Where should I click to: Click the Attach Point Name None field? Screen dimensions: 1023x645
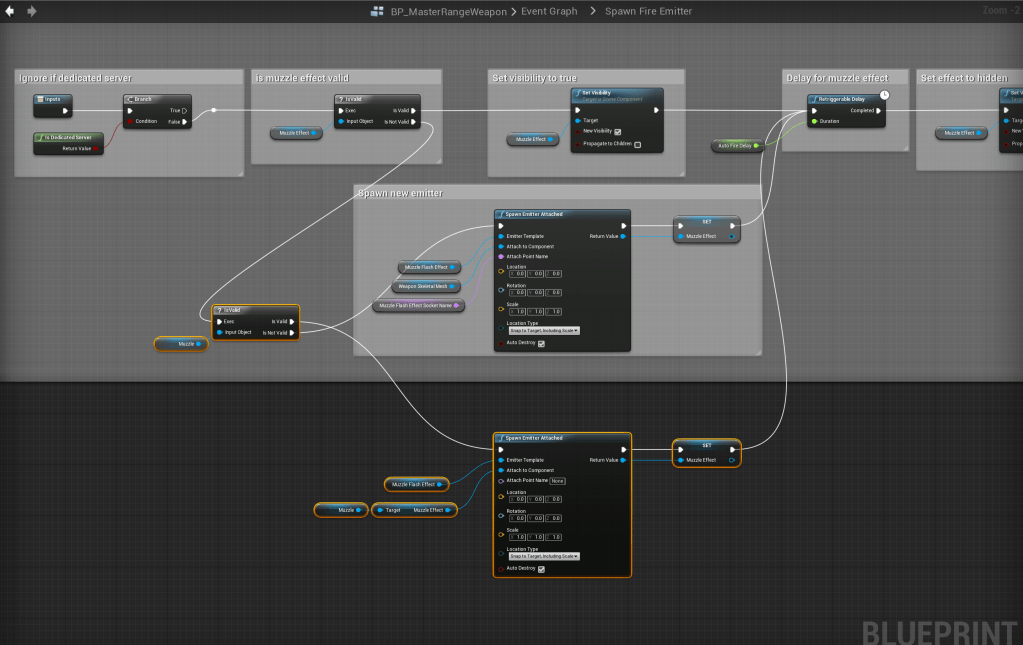(x=557, y=480)
